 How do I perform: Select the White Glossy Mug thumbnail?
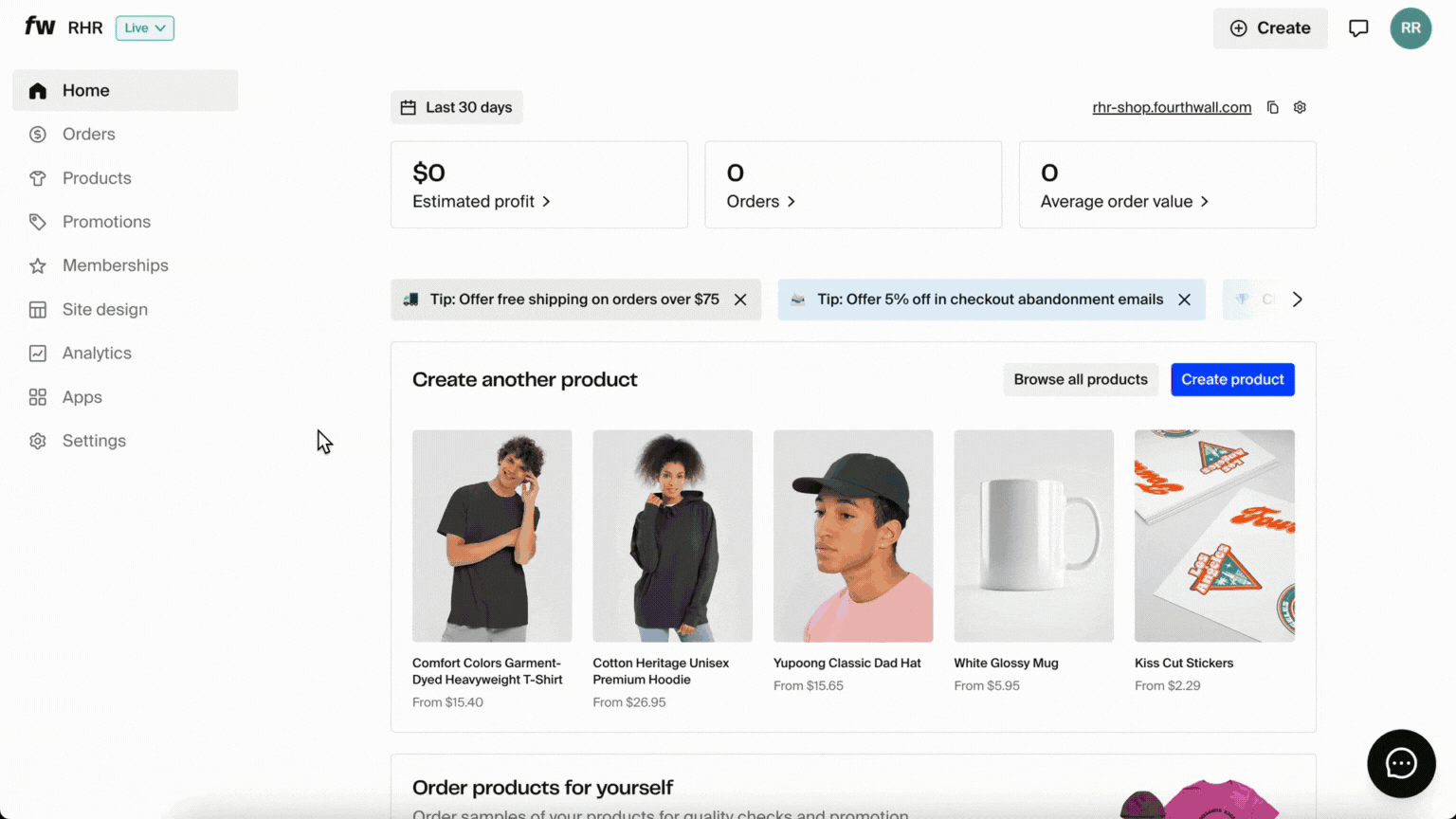[1034, 536]
